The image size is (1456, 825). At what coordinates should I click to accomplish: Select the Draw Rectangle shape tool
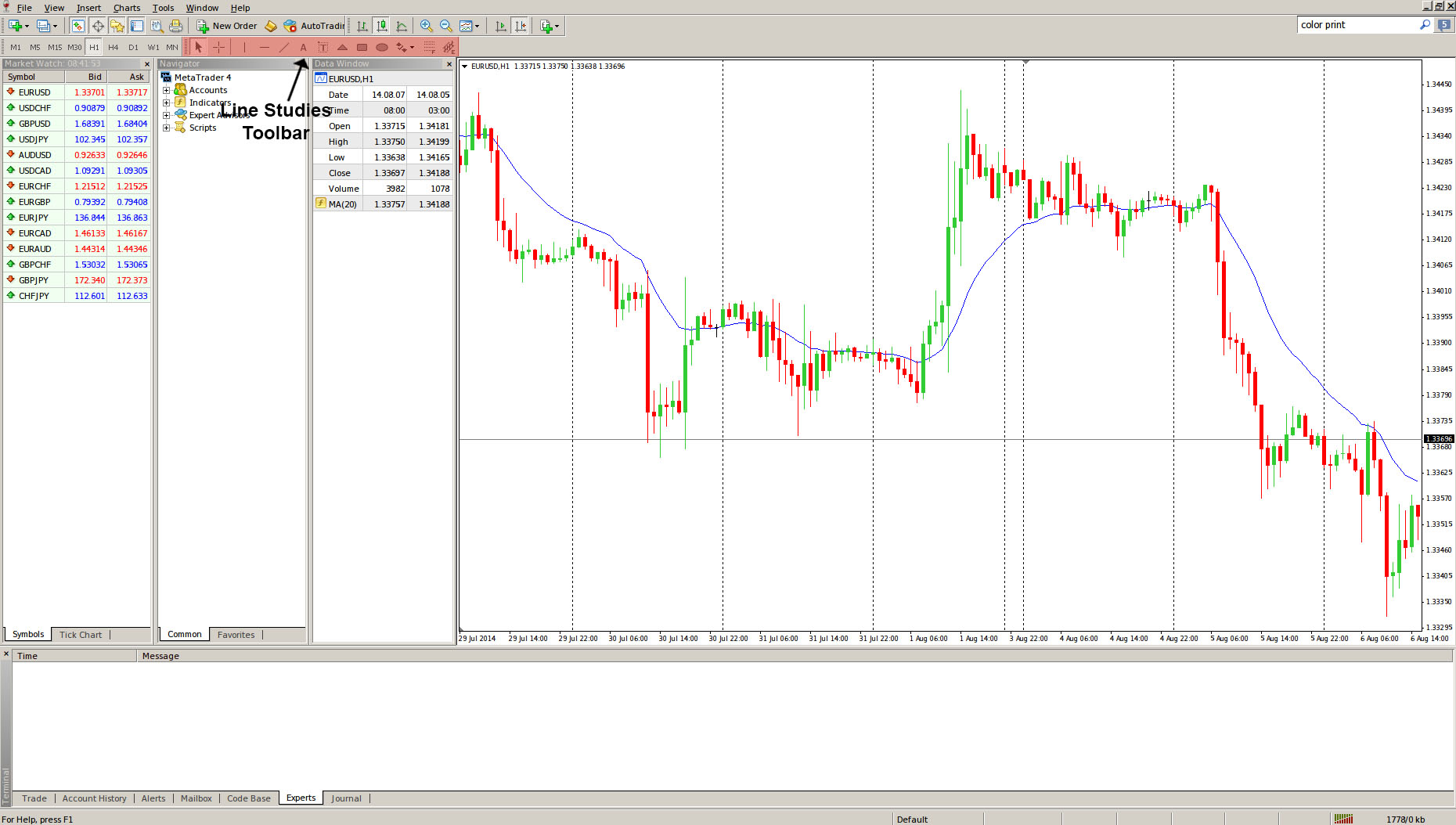click(362, 47)
